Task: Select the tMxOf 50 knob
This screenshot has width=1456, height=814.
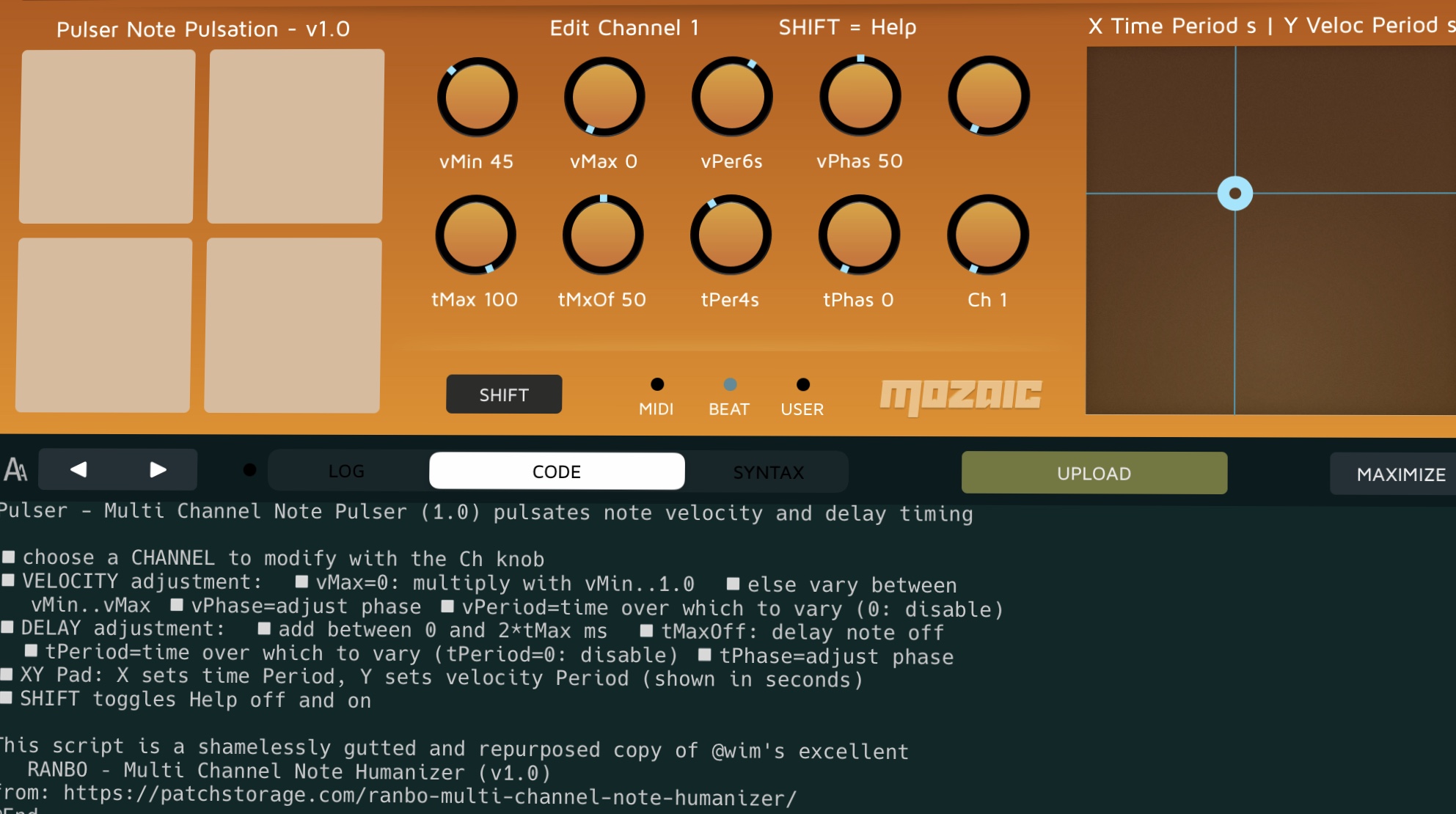Action: (x=603, y=235)
